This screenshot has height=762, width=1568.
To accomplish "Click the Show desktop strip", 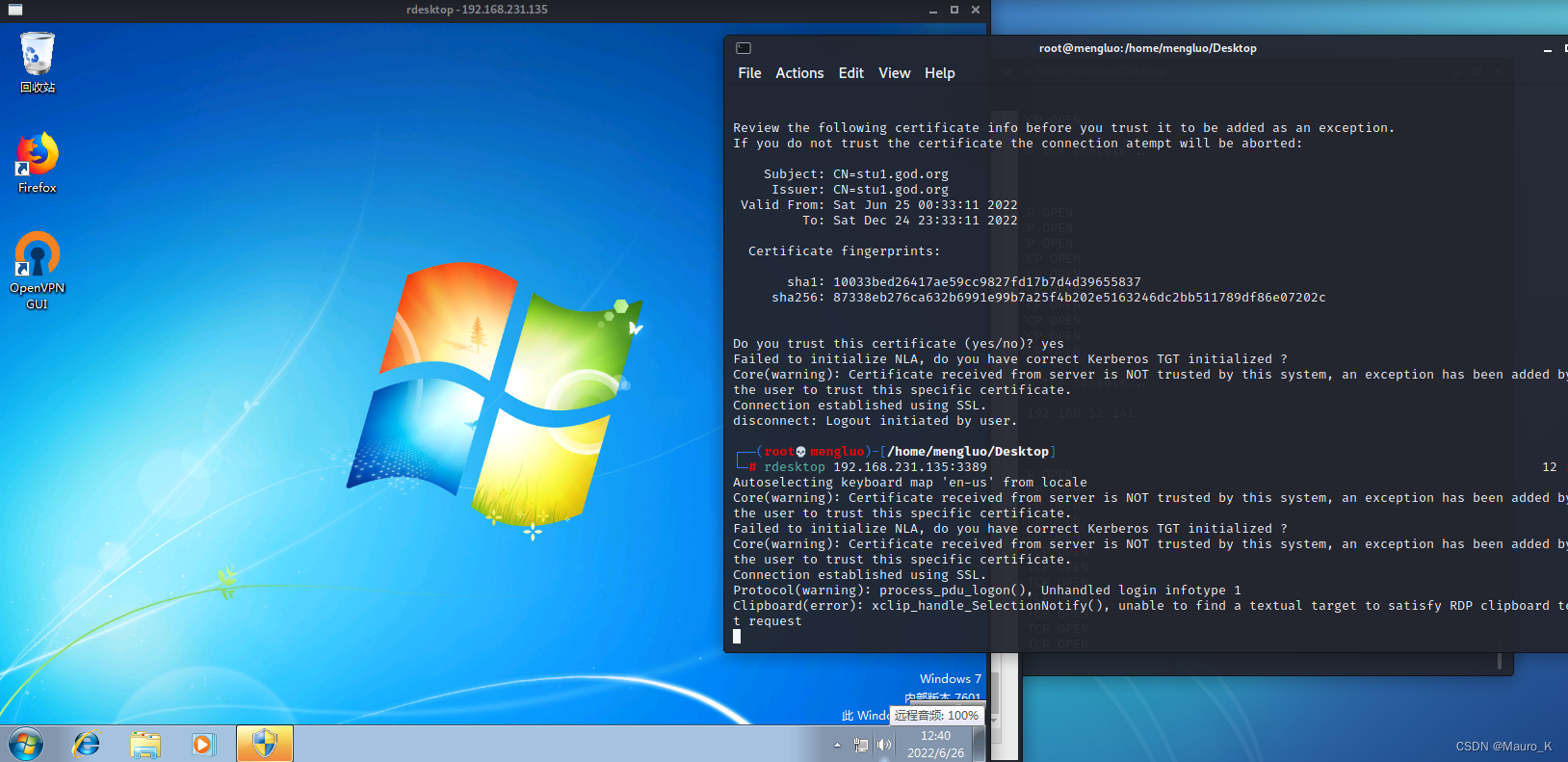I will (x=980, y=745).
